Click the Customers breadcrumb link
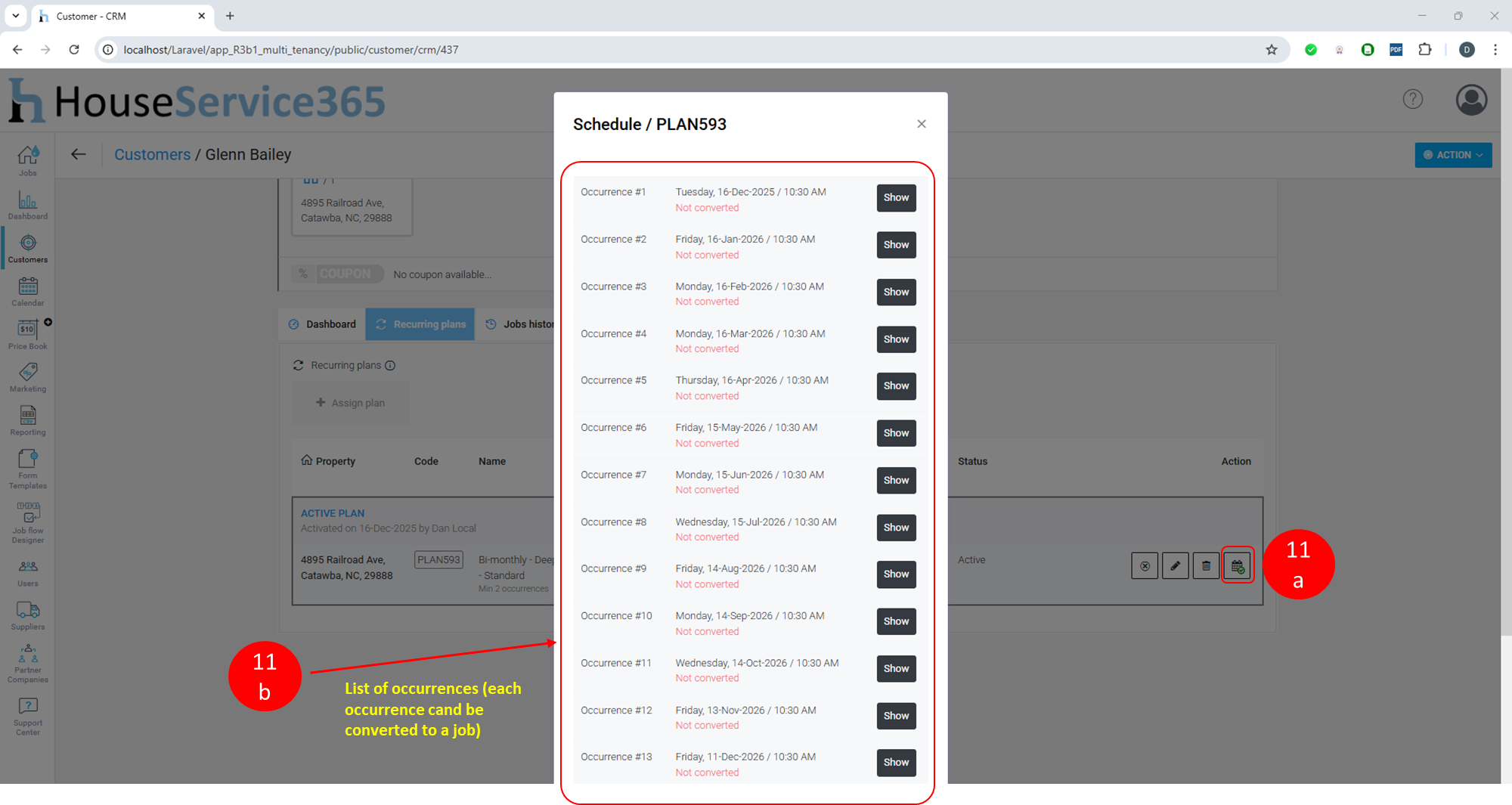 pyautogui.click(x=152, y=154)
